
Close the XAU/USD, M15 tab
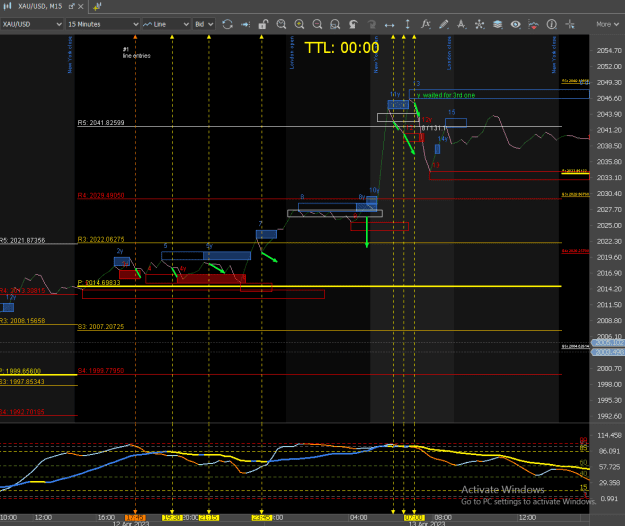point(81,6)
